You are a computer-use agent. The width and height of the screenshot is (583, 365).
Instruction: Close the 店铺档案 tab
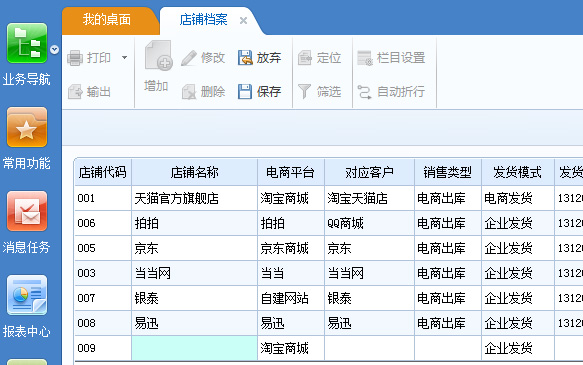[x=243, y=20]
